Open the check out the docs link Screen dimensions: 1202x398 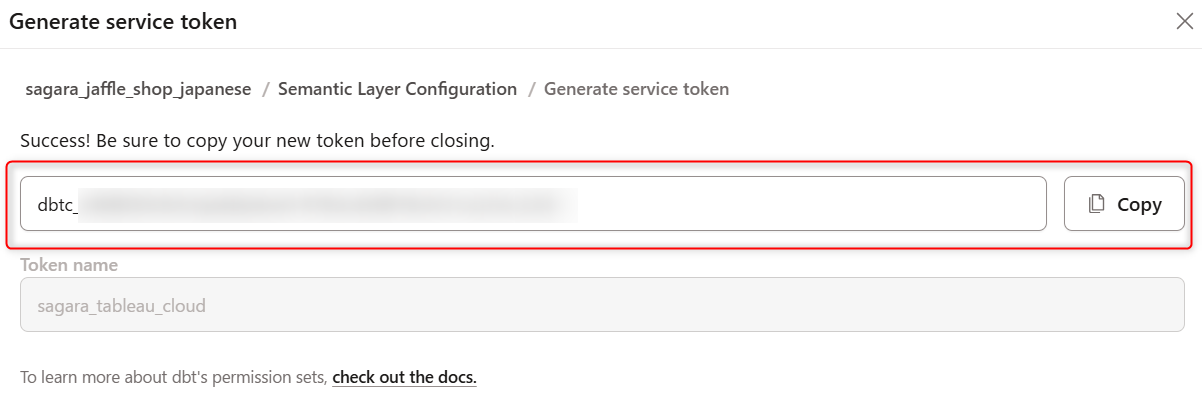coord(404,378)
